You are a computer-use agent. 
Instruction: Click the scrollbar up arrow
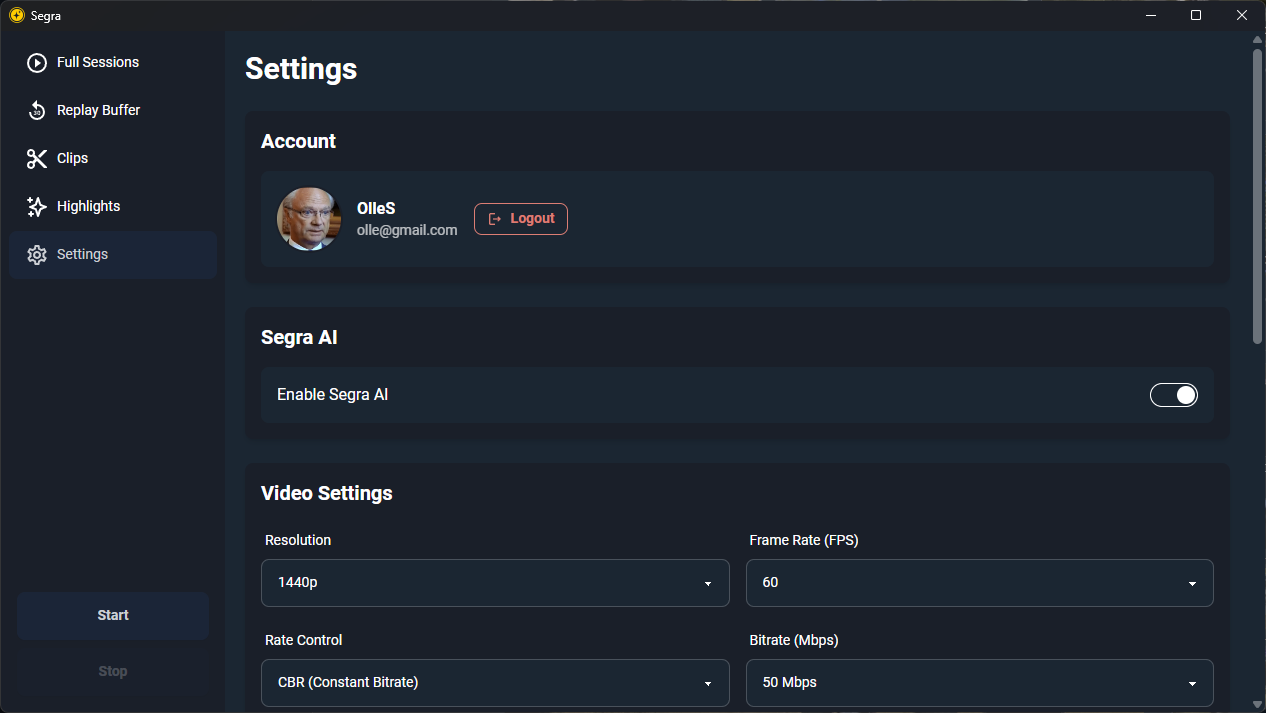(x=1258, y=40)
